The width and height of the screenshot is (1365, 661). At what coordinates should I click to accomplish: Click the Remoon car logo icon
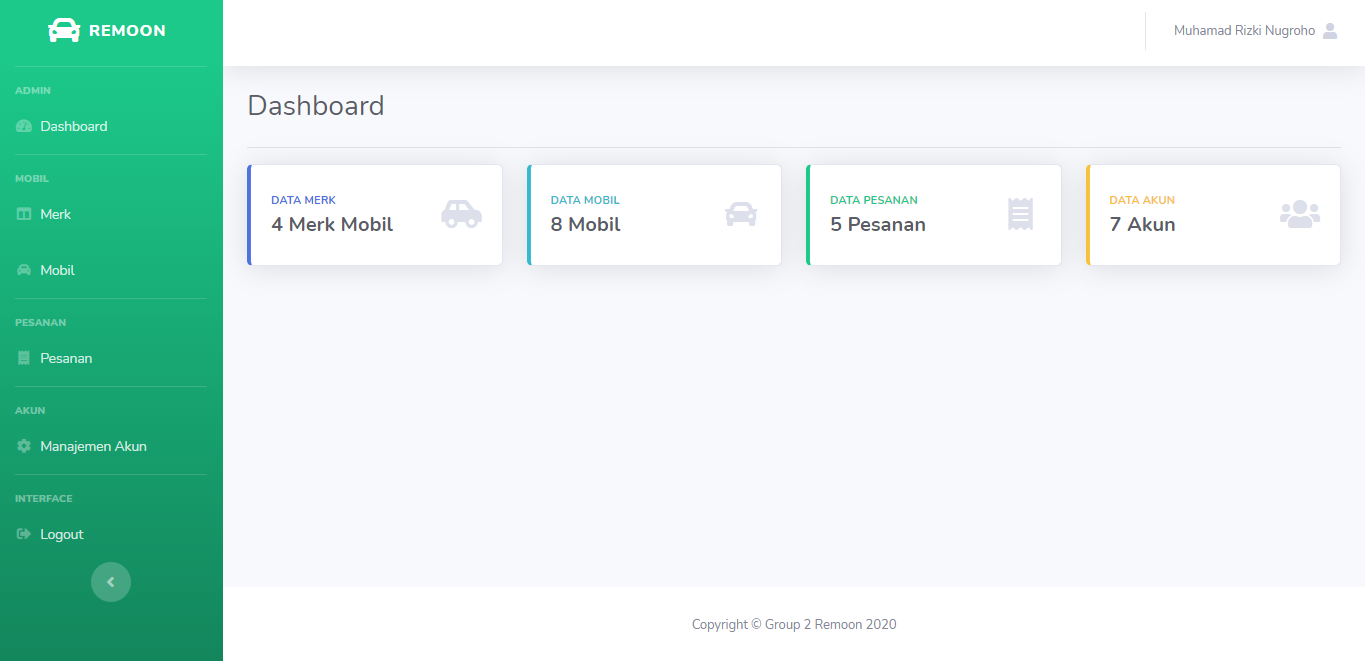coord(64,30)
